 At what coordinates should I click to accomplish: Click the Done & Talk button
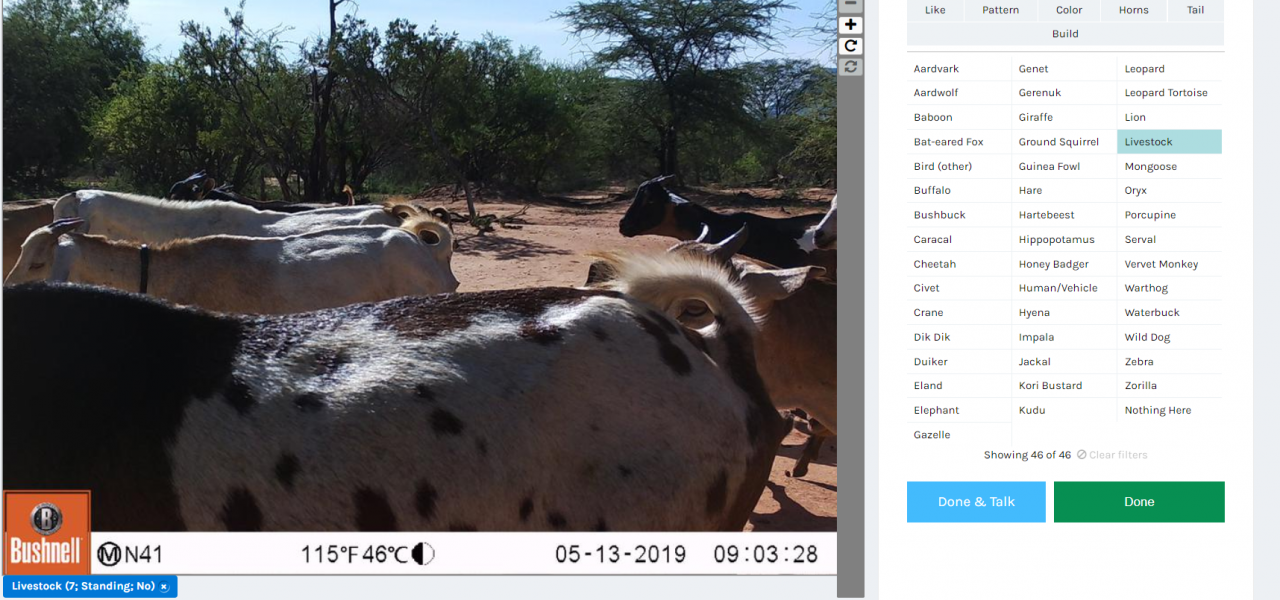(x=976, y=502)
